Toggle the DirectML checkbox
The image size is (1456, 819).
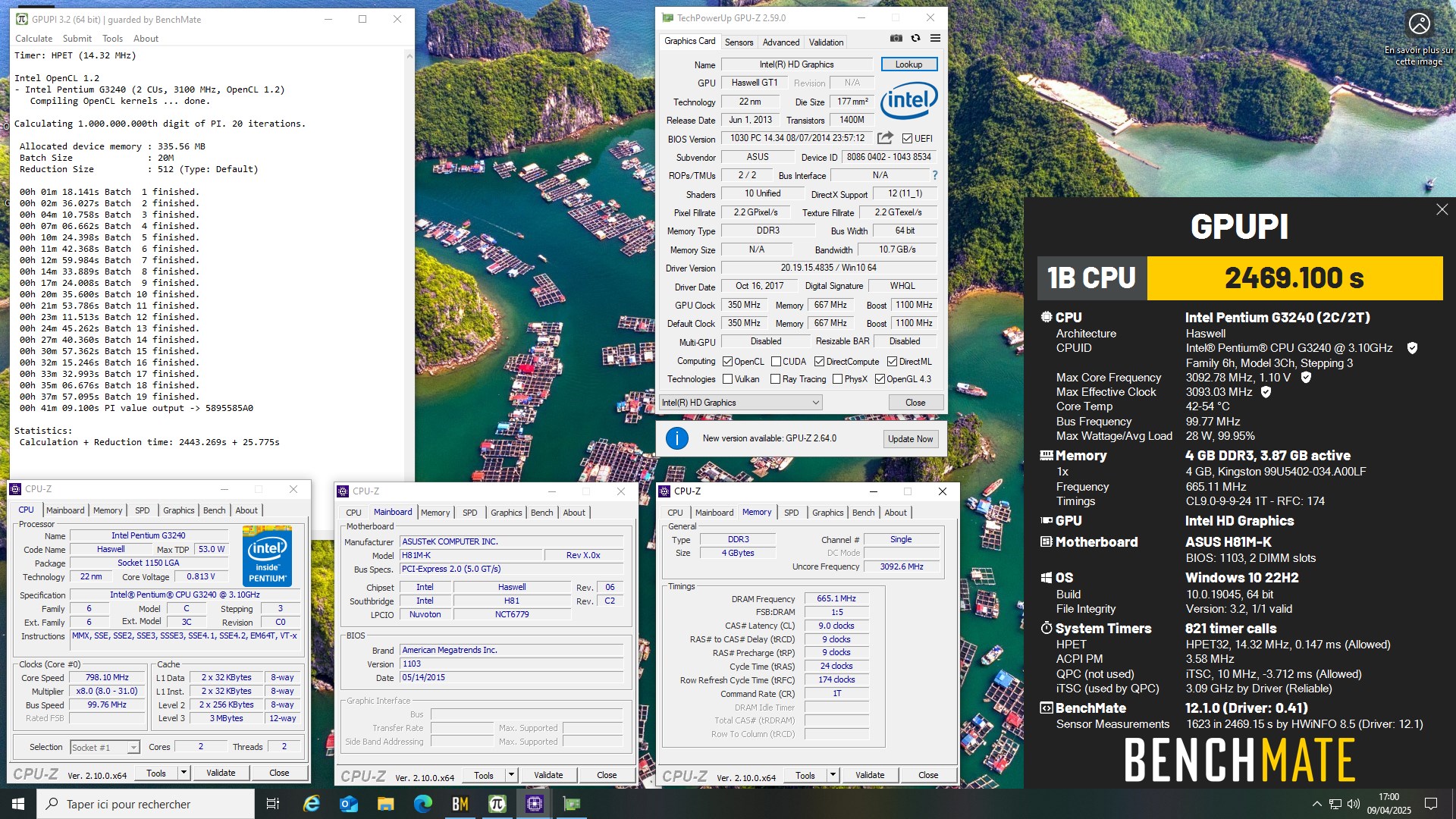click(892, 362)
